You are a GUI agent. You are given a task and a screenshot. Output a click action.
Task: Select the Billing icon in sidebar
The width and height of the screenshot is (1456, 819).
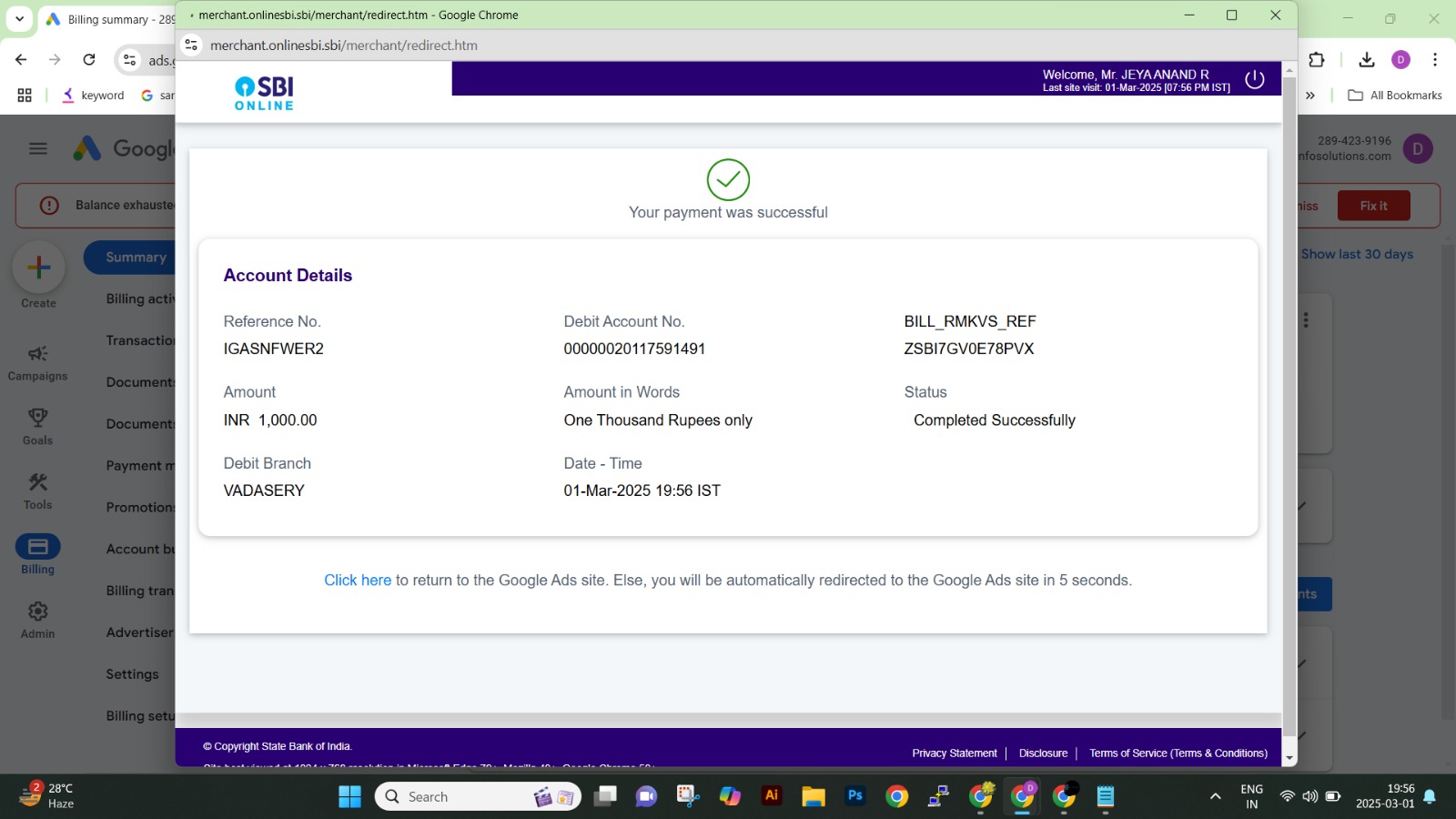pos(37,547)
